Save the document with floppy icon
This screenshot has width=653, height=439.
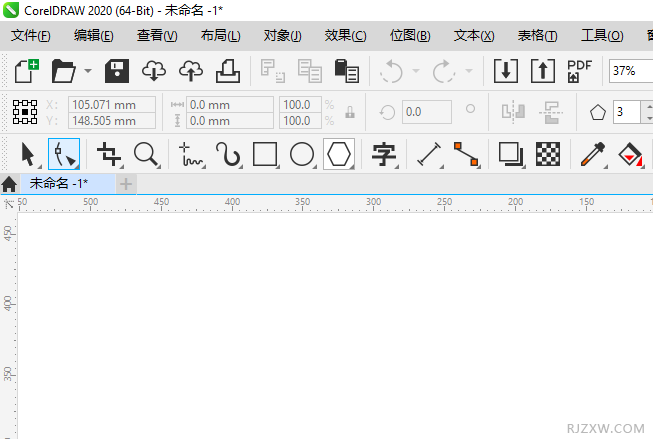(117, 71)
